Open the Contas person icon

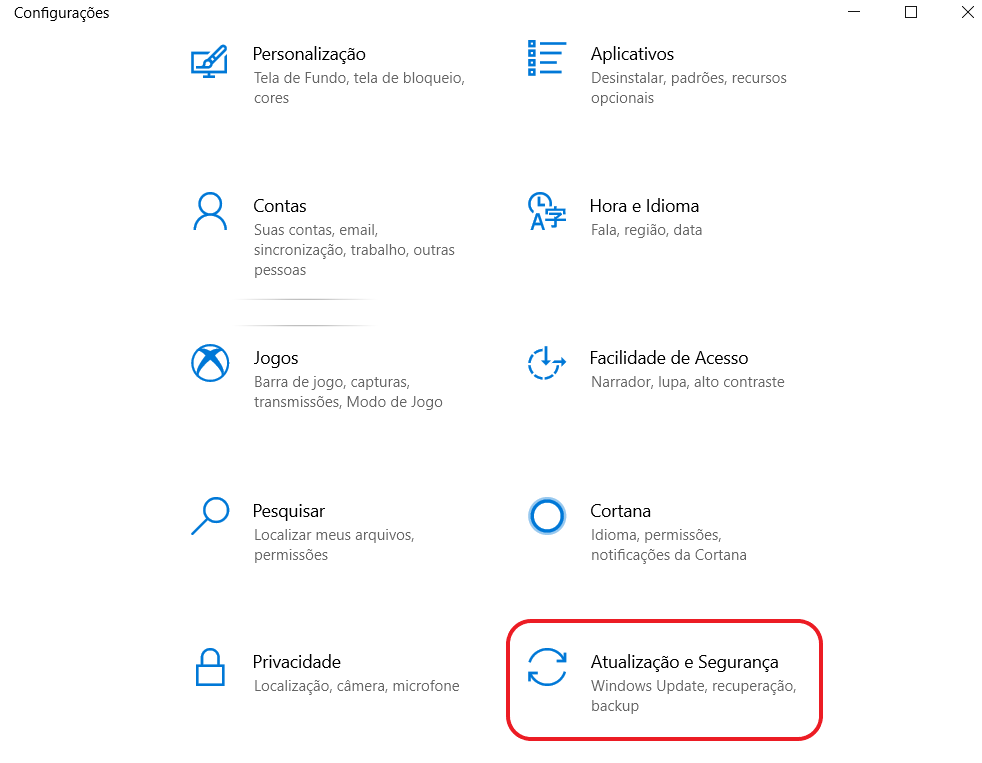click(x=210, y=212)
